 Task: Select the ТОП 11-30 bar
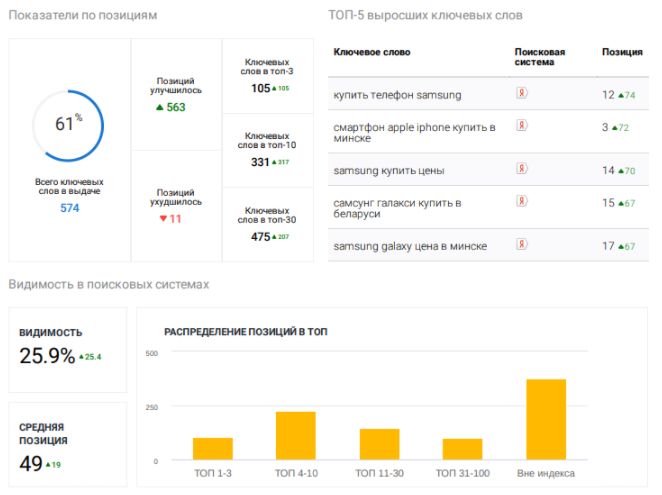tap(379, 444)
